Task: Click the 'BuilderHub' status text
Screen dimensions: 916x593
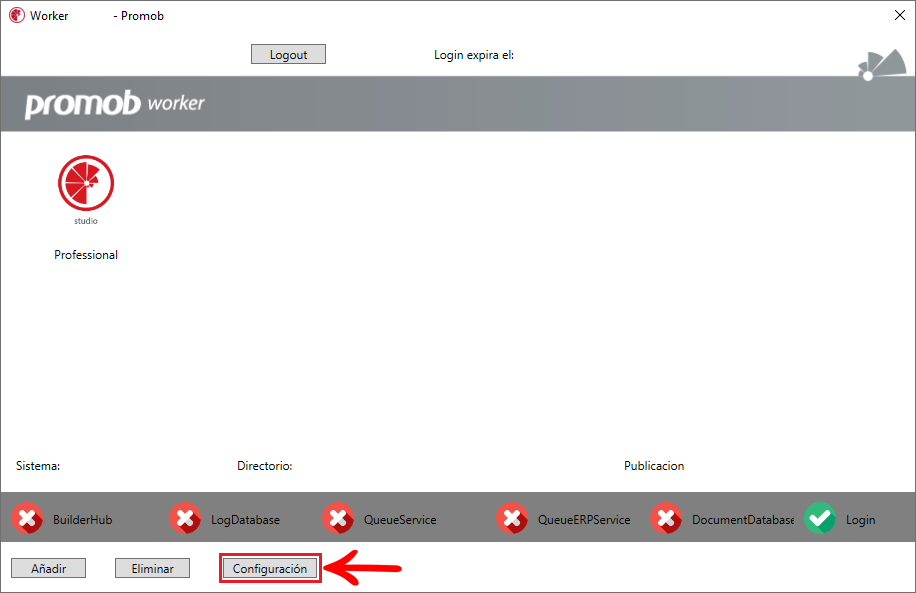Action: pos(82,519)
